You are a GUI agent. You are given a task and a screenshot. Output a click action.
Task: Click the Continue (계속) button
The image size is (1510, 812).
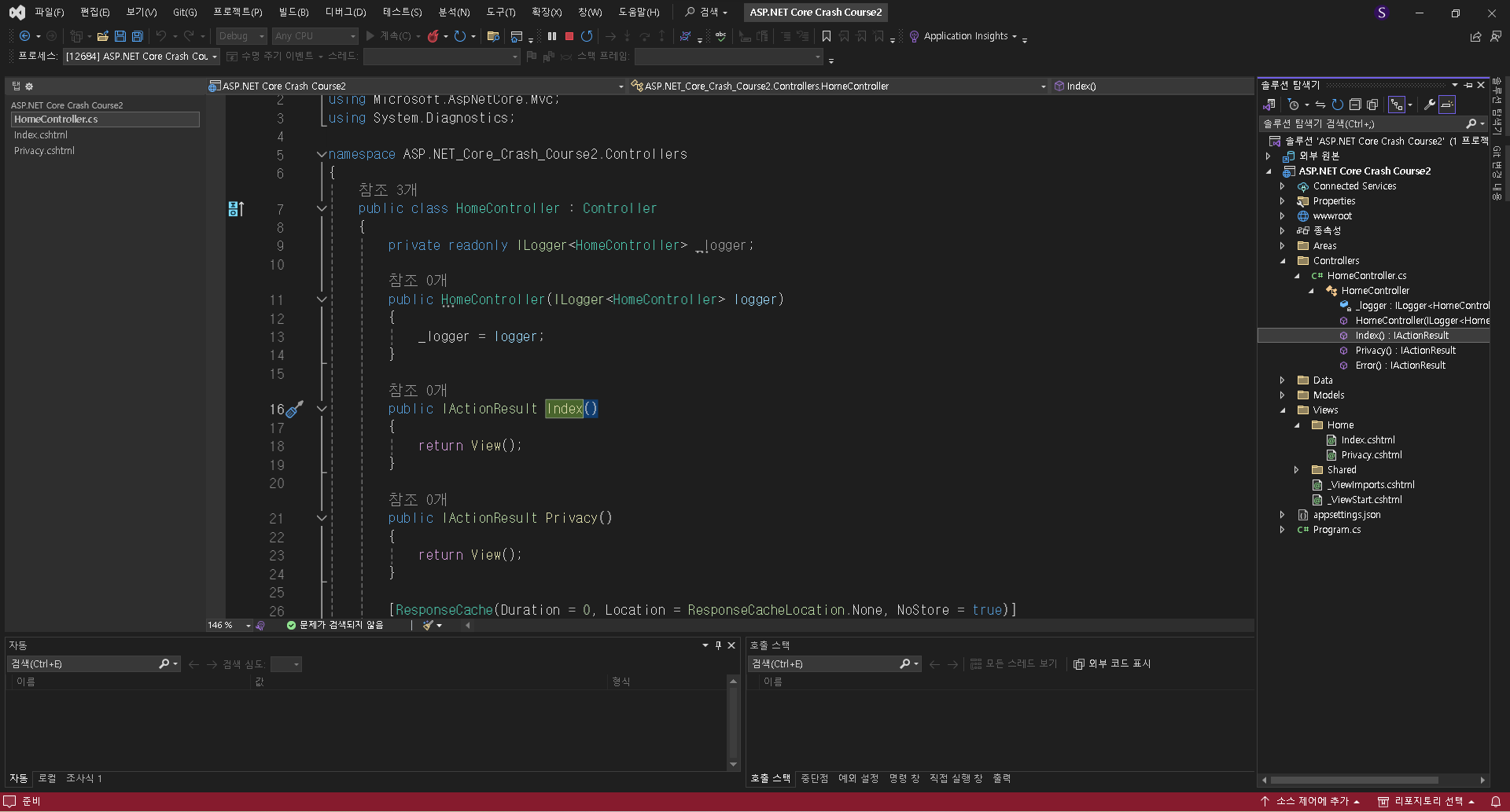point(388,36)
